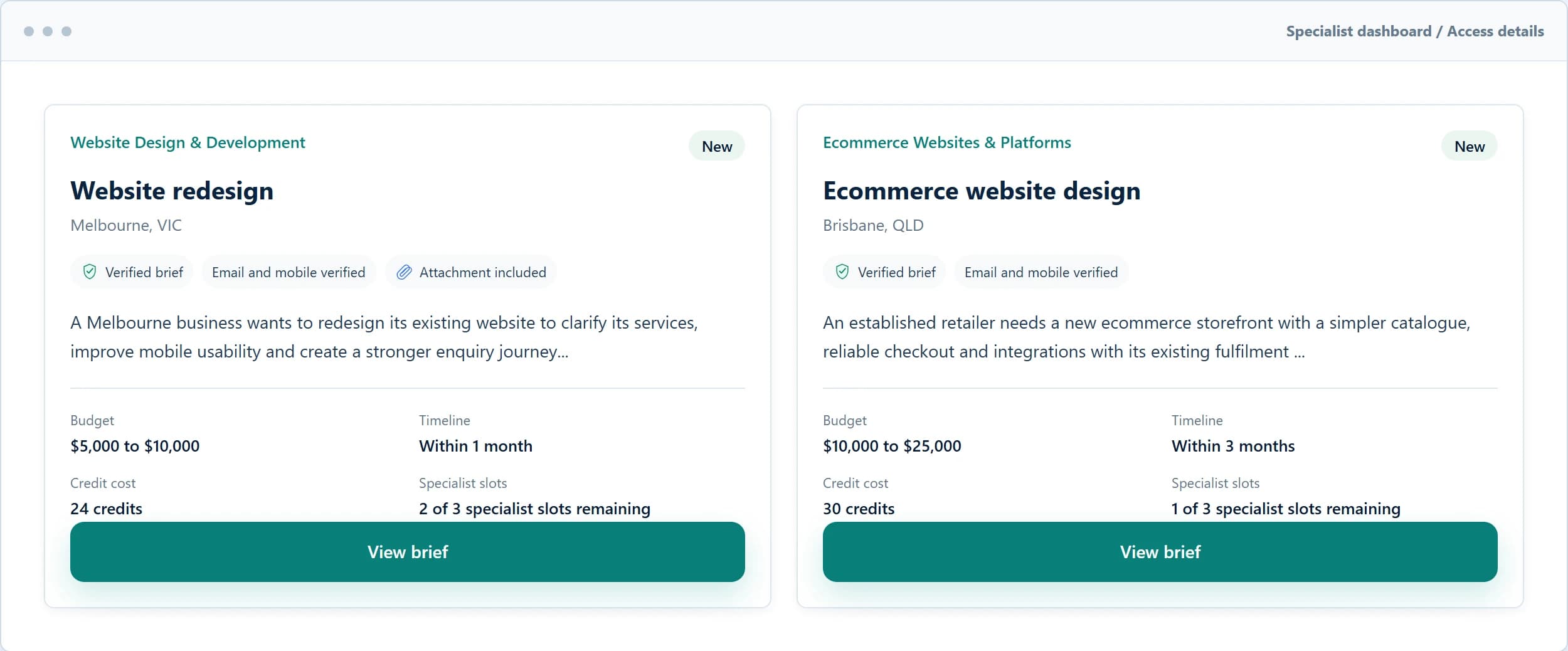Click Email and mobile verified chip on Ecommerce card
This screenshot has width=1568, height=651.
[x=1041, y=272]
